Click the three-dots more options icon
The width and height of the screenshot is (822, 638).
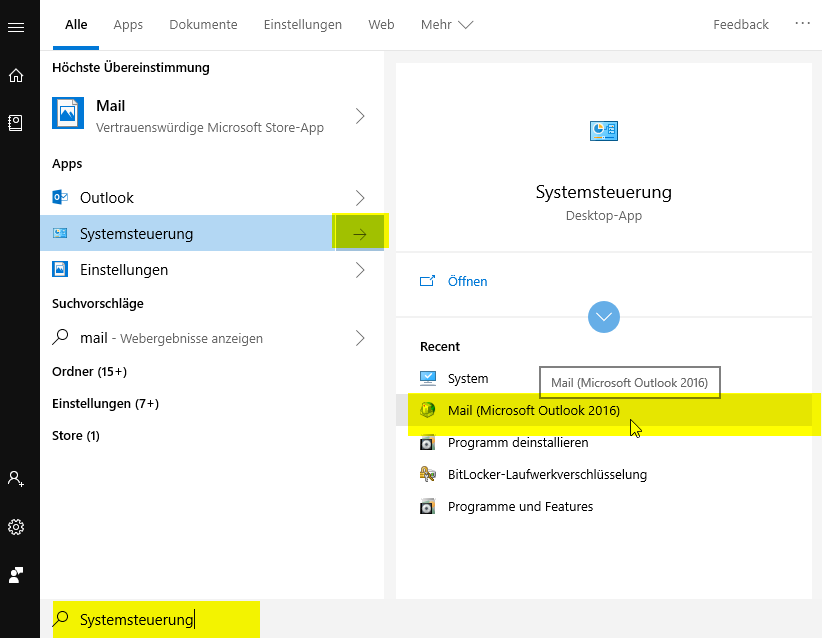pos(802,23)
